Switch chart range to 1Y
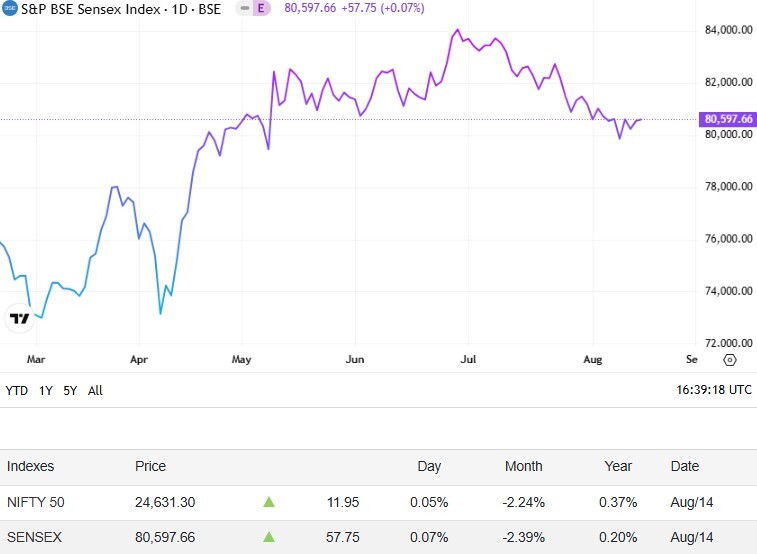 [x=46, y=391]
